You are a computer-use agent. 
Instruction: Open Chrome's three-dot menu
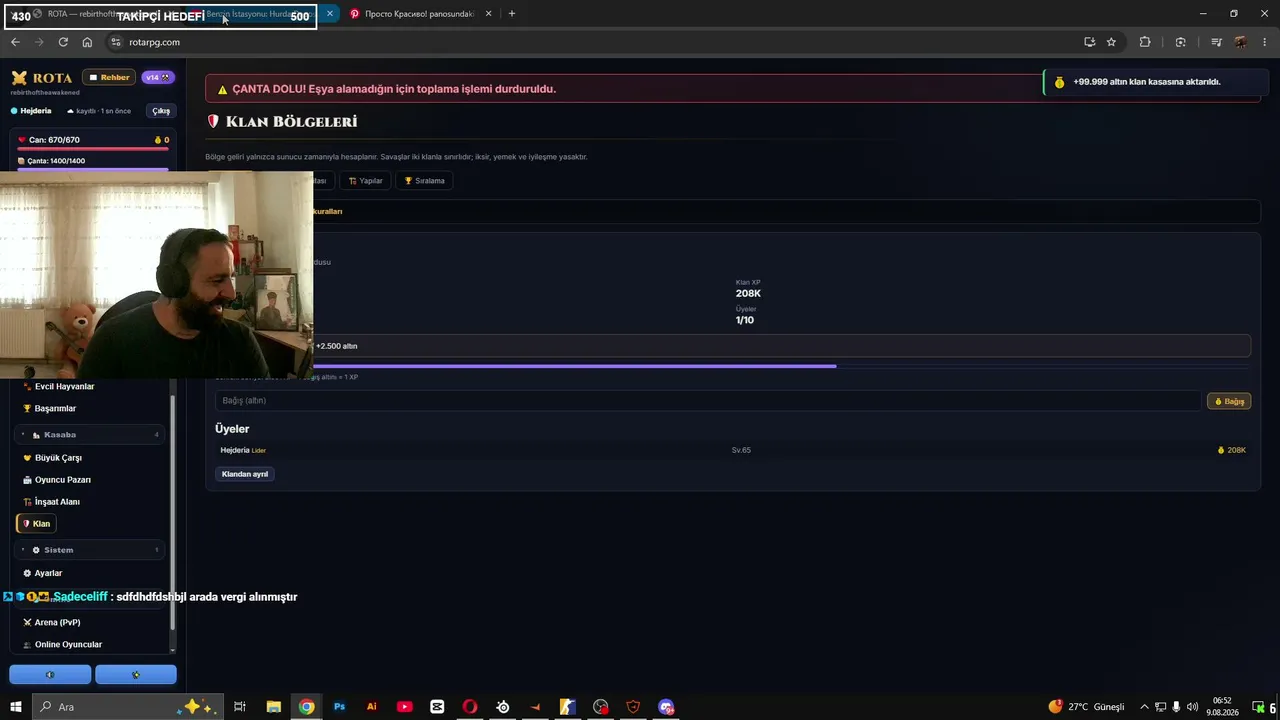point(1265,42)
